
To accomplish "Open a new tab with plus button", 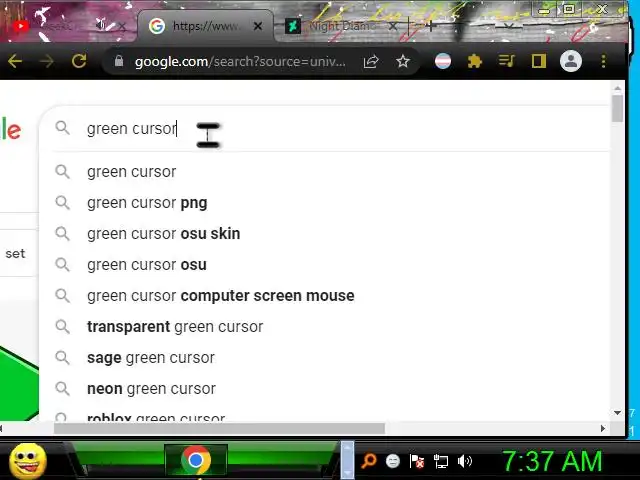I will pyautogui.click(x=431, y=27).
